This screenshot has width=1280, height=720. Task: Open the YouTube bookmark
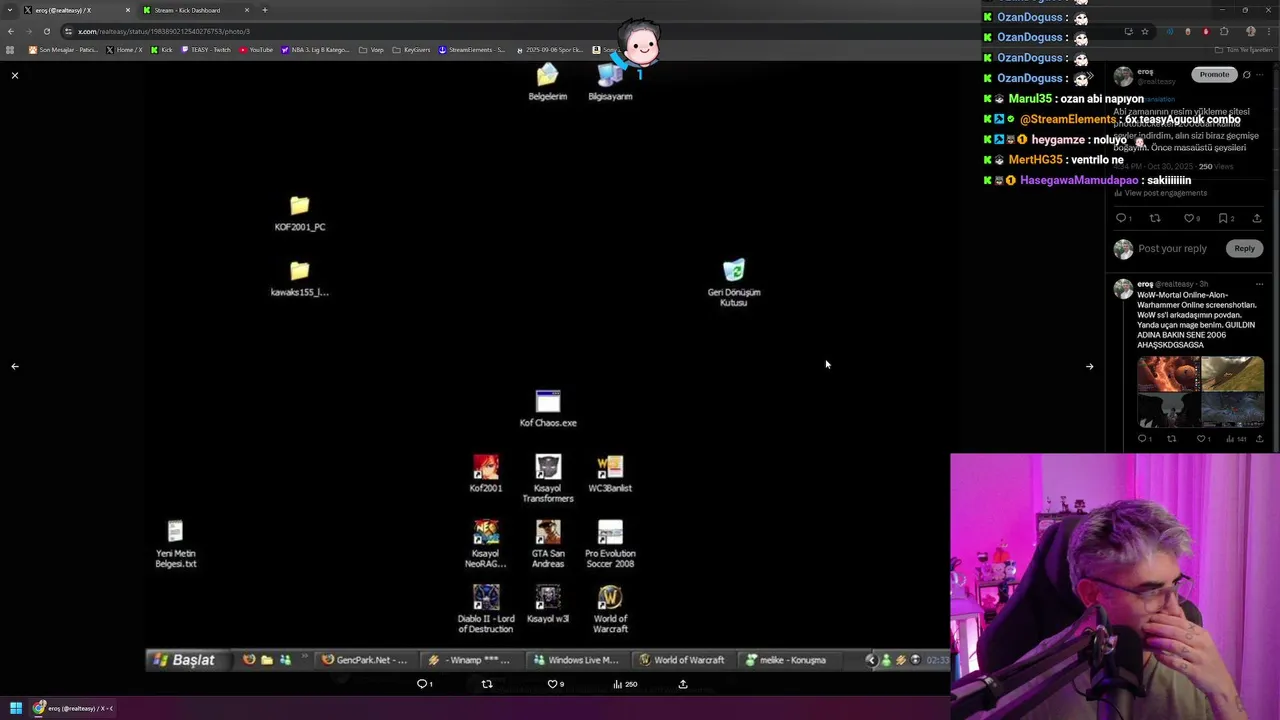tap(255, 49)
